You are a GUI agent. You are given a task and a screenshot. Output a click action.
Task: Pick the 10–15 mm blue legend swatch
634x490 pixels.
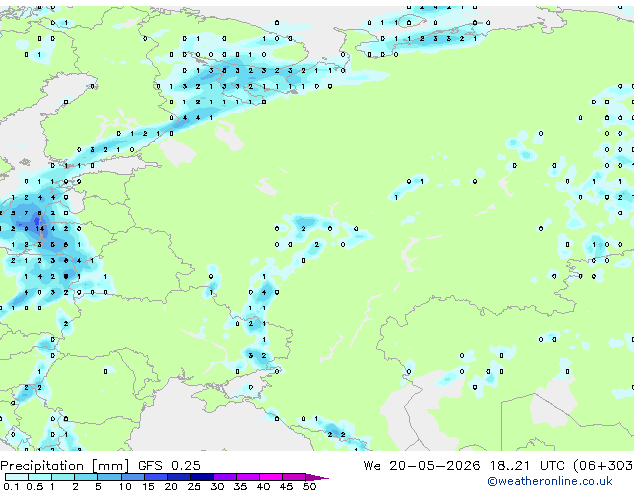[133, 477]
